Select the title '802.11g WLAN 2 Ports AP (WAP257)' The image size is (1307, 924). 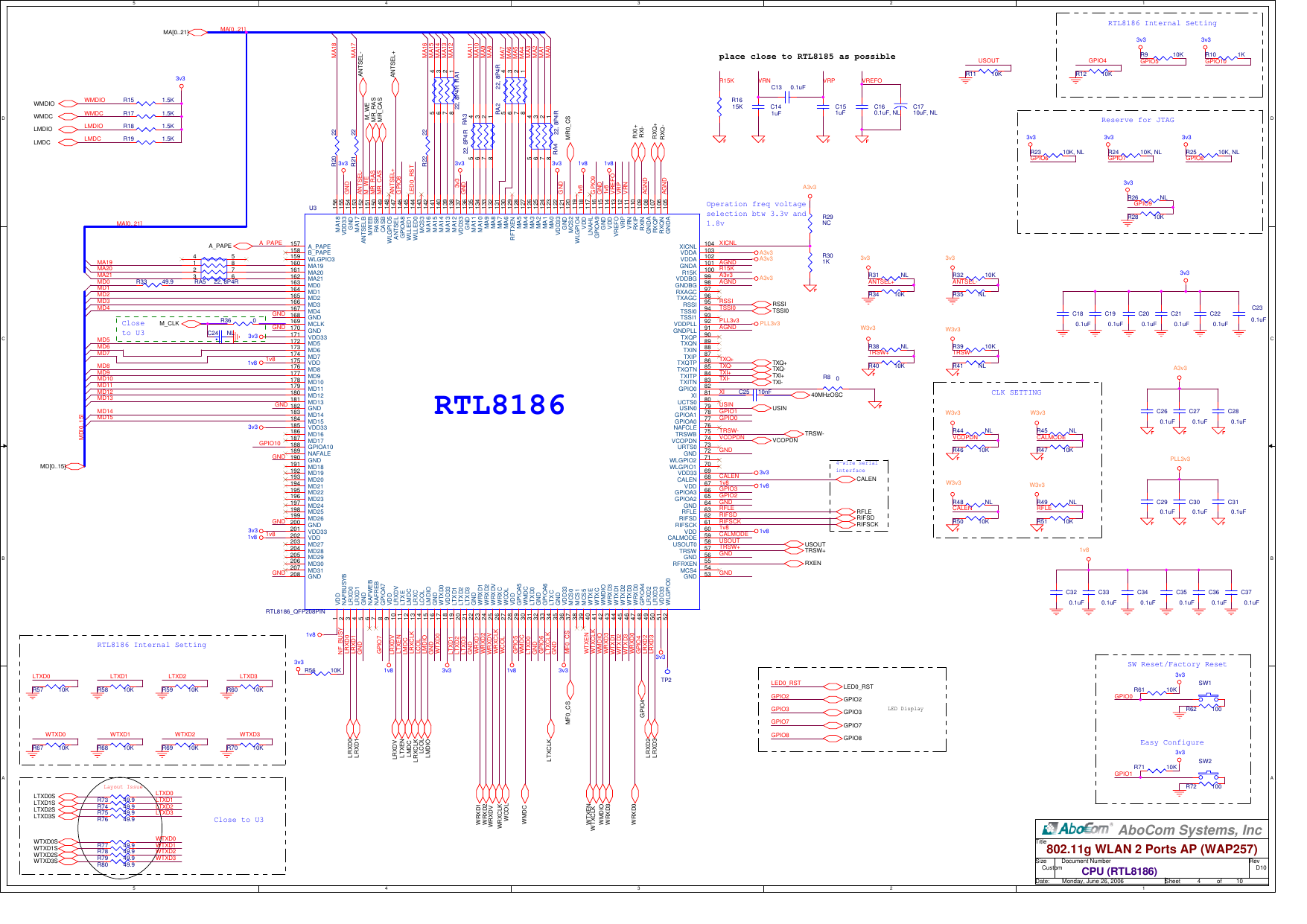1151,849
